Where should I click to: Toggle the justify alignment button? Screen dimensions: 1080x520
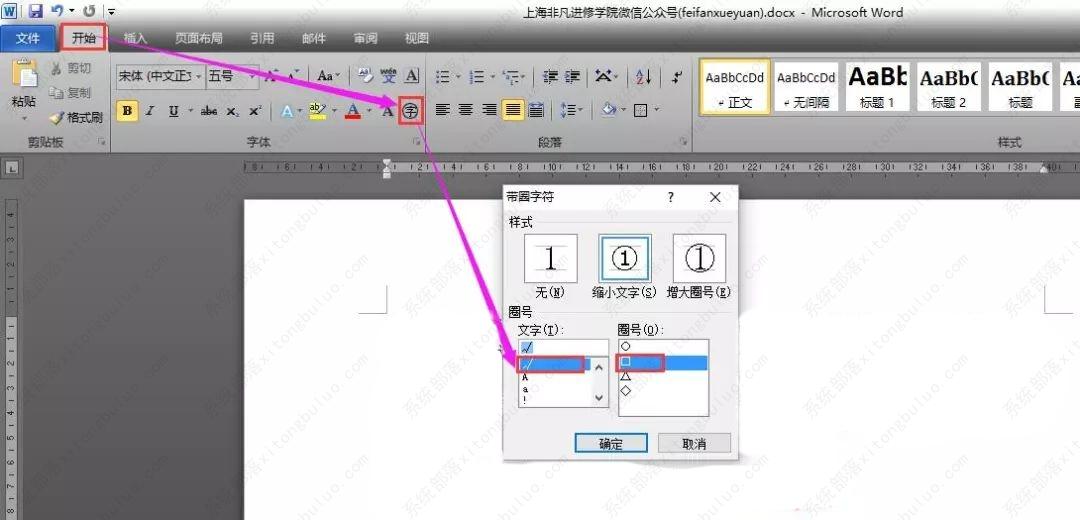click(x=512, y=110)
